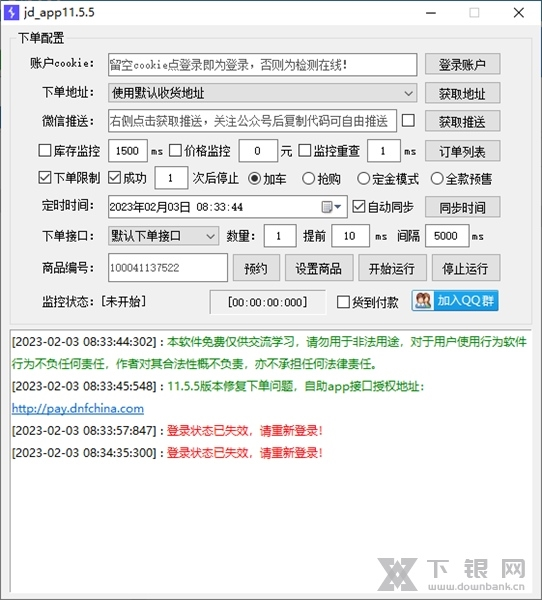Click the 间隔 5000 ms field
This screenshot has width=542, height=600.
[x=447, y=236]
